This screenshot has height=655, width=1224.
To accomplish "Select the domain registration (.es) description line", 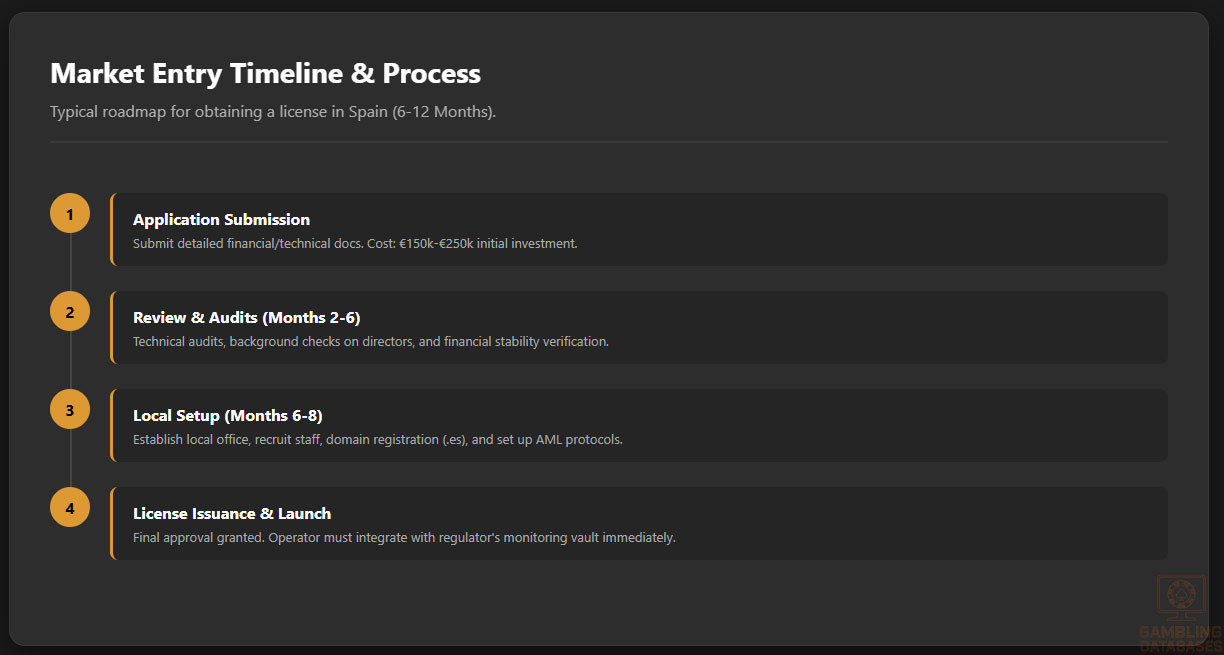I will 377,440.
